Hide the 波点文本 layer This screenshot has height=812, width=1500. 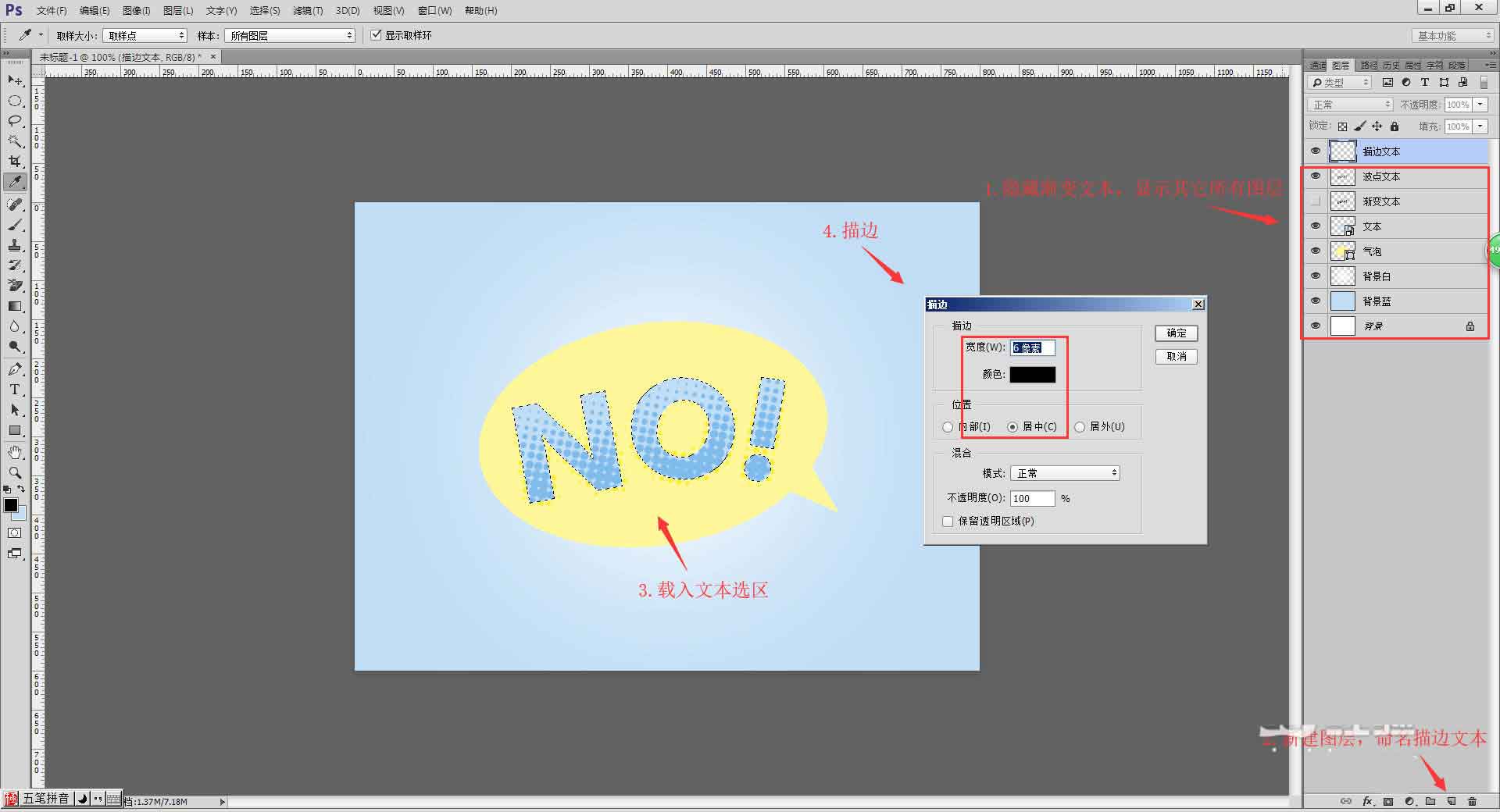point(1316,176)
